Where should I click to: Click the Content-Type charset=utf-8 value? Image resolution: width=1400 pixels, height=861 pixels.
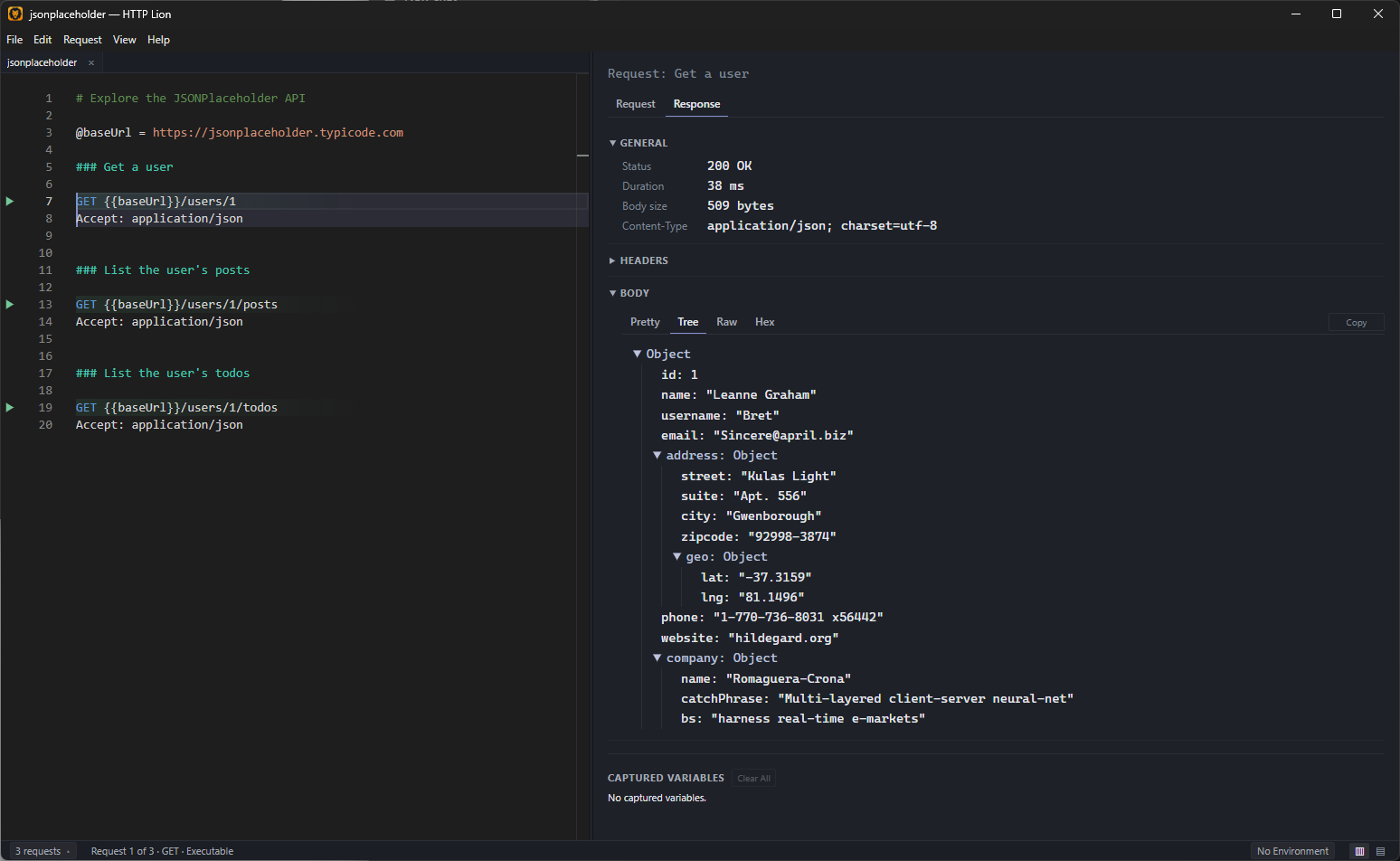(x=822, y=225)
